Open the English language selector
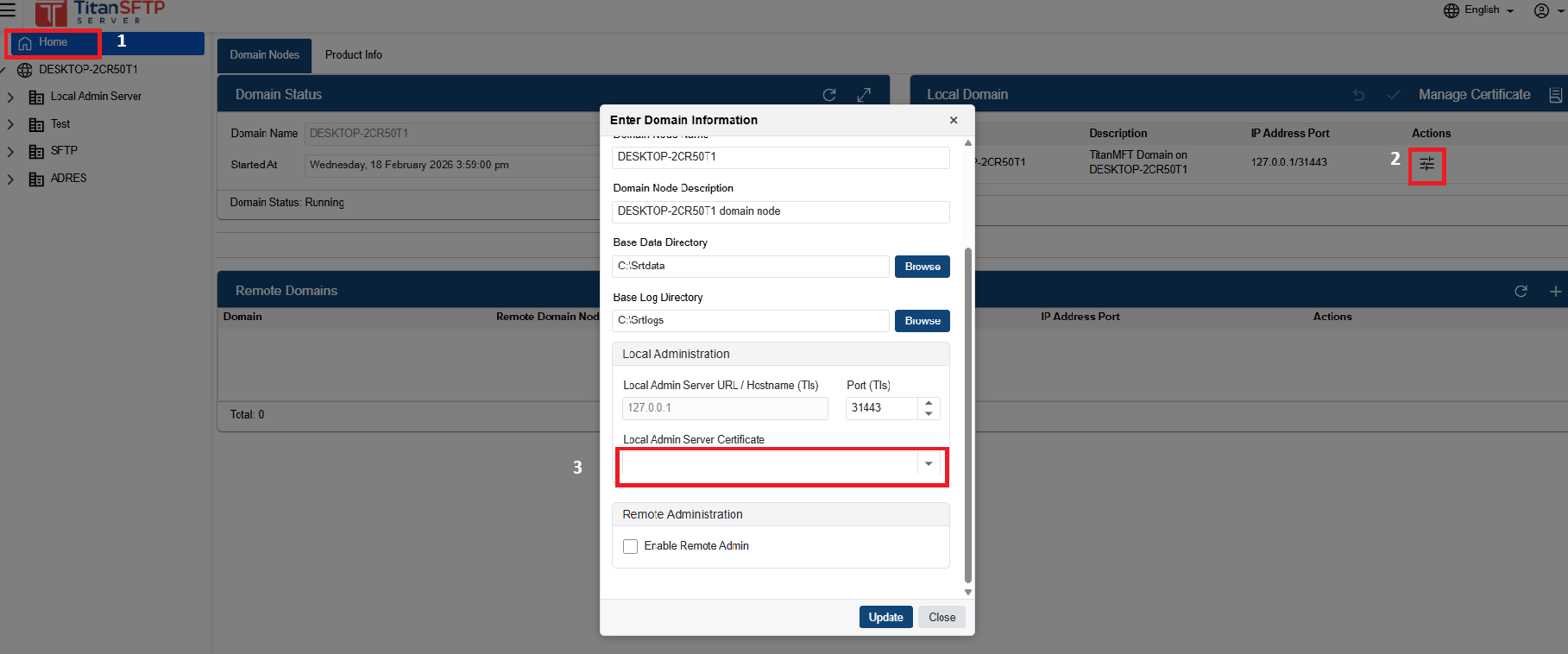 [1479, 10]
